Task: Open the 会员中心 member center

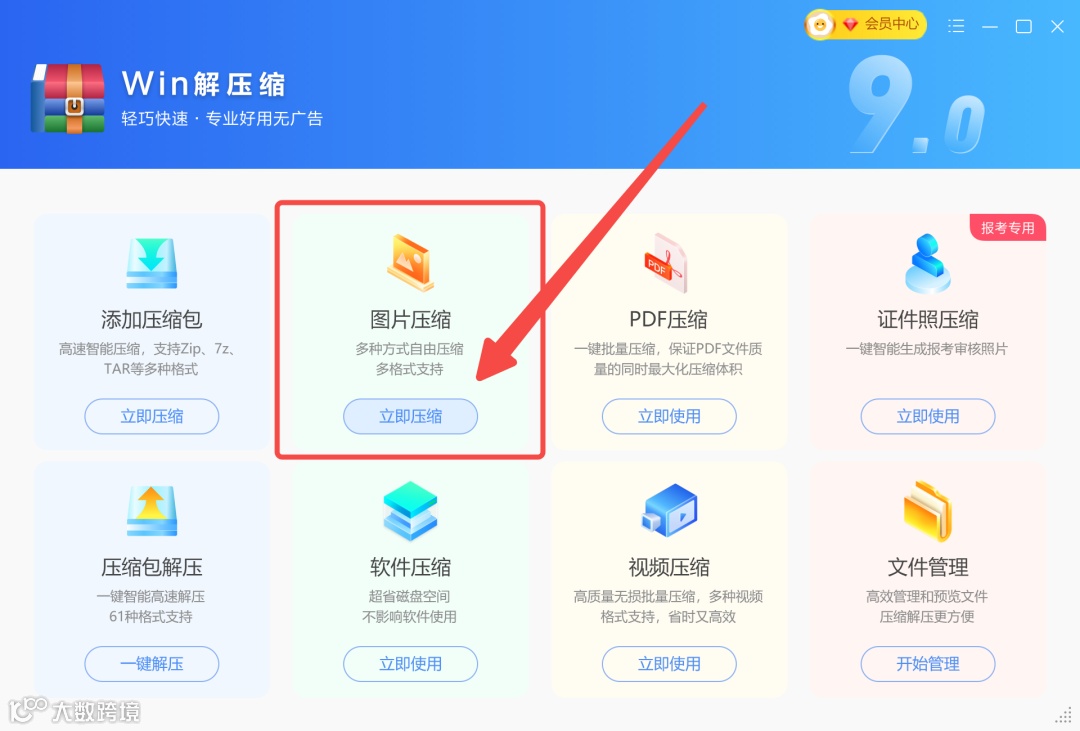Action: [x=866, y=25]
